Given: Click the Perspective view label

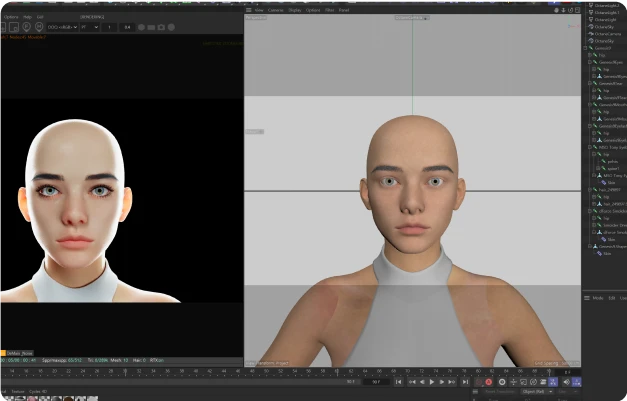Looking at the screenshot, I should click(256, 18).
